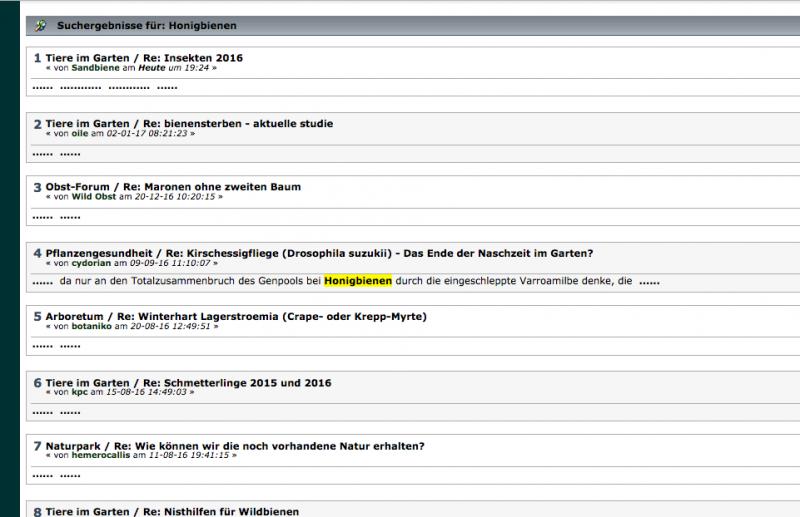The image size is (800, 517).
Task: Open "Re: Winterhart Lagerstroemia" topic
Action: click(272, 317)
